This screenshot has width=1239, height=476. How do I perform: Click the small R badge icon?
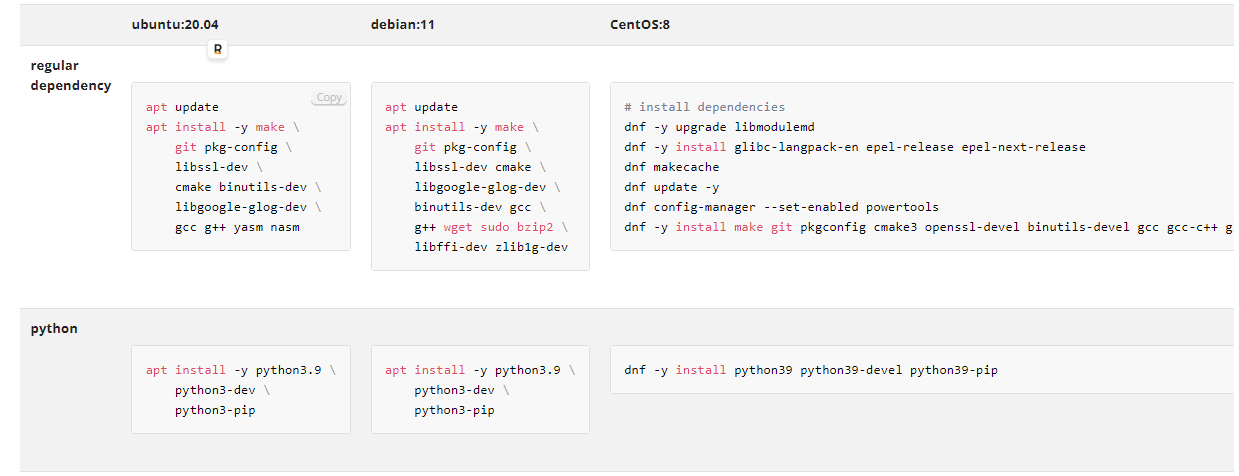pos(218,49)
